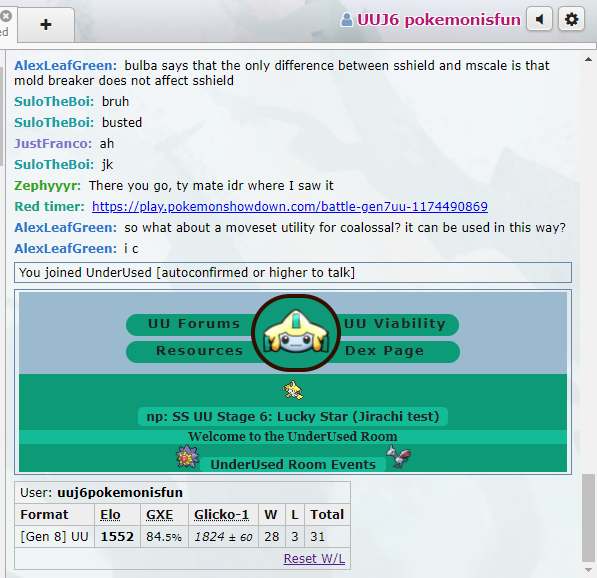The height and width of the screenshot is (578, 597).
Task: Click the scrollbar up arrow
Action: coord(588,59)
